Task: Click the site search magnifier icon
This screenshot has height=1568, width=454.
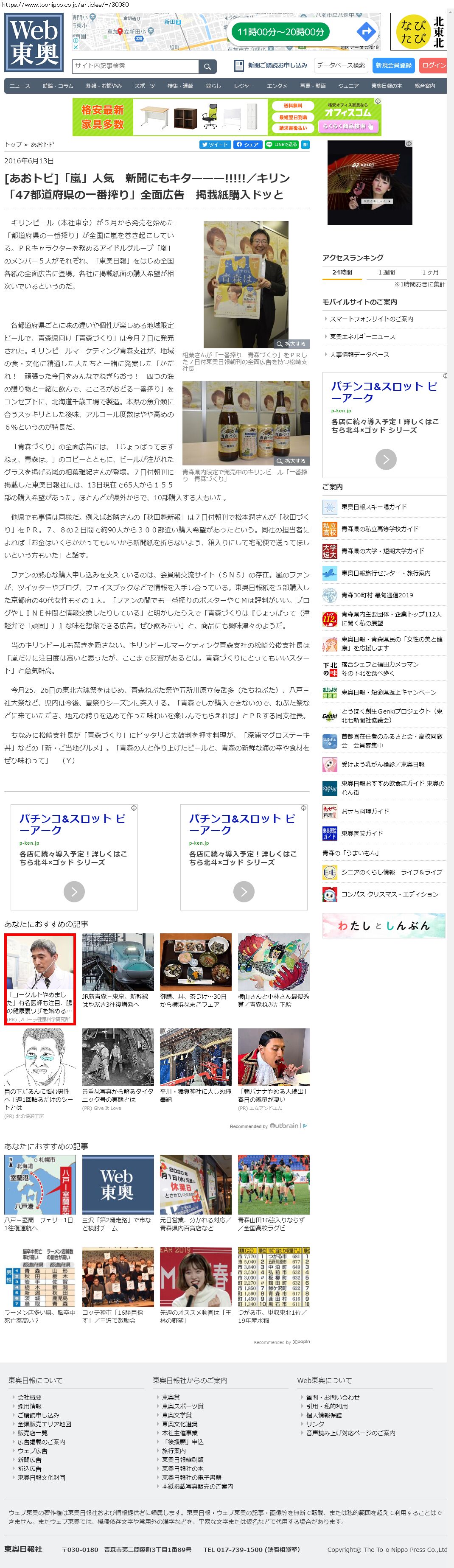Action: pyautogui.click(x=207, y=66)
